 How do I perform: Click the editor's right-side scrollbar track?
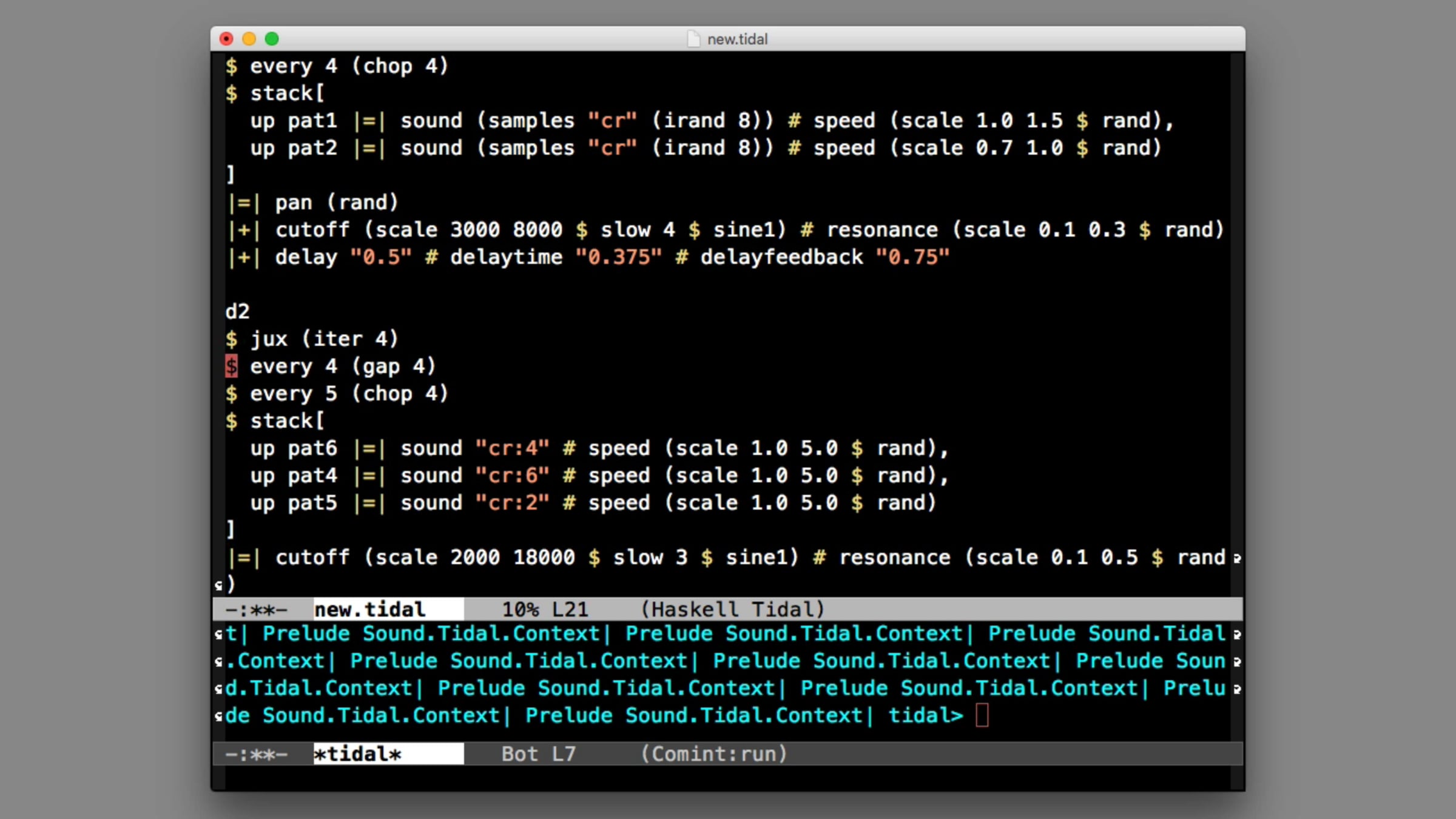1237,303
